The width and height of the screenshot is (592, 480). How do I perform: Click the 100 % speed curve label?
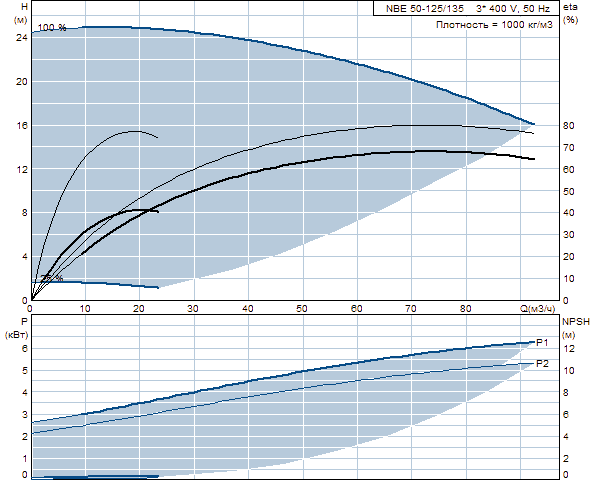52,28
